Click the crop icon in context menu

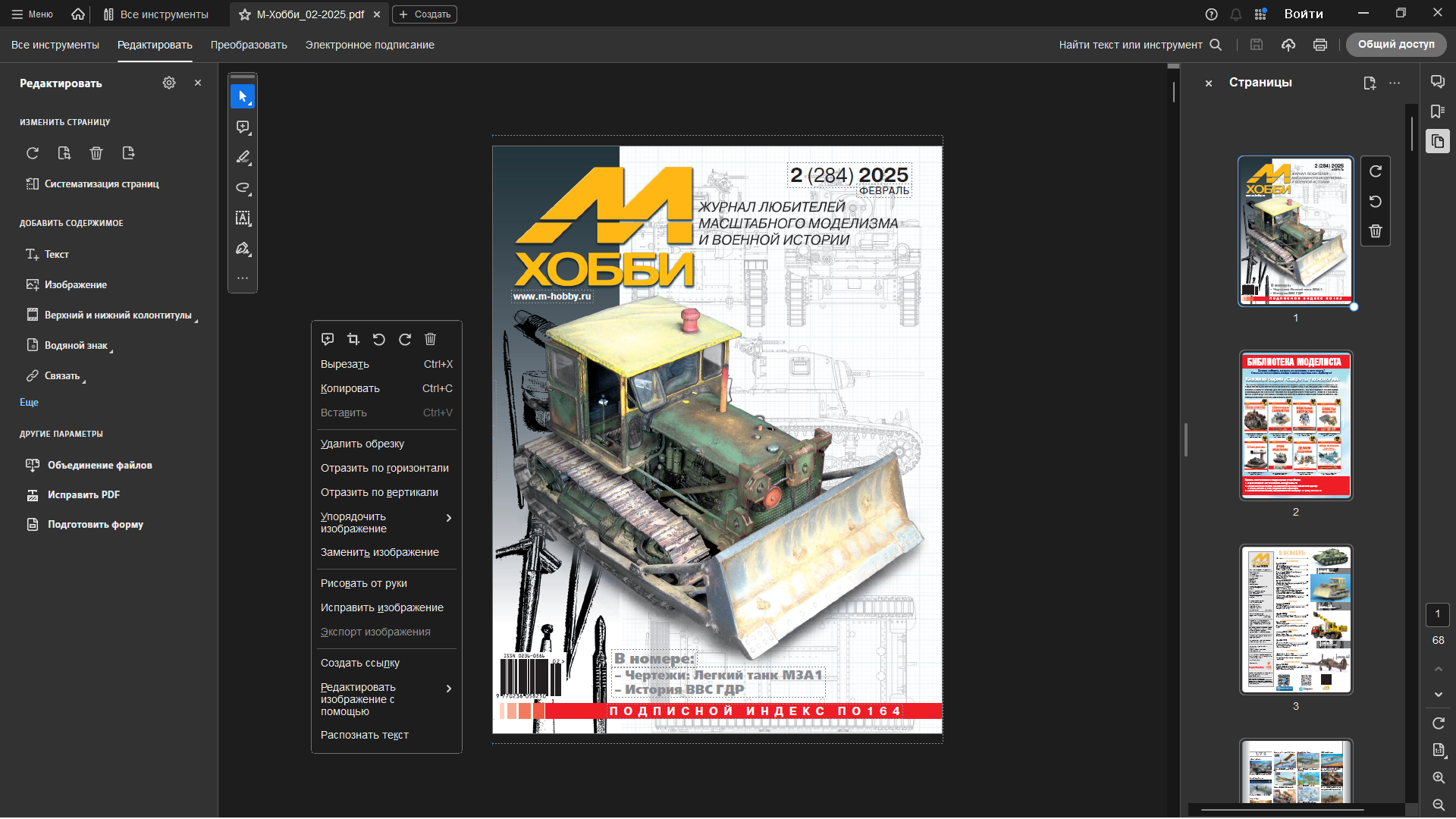pyautogui.click(x=353, y=339)
